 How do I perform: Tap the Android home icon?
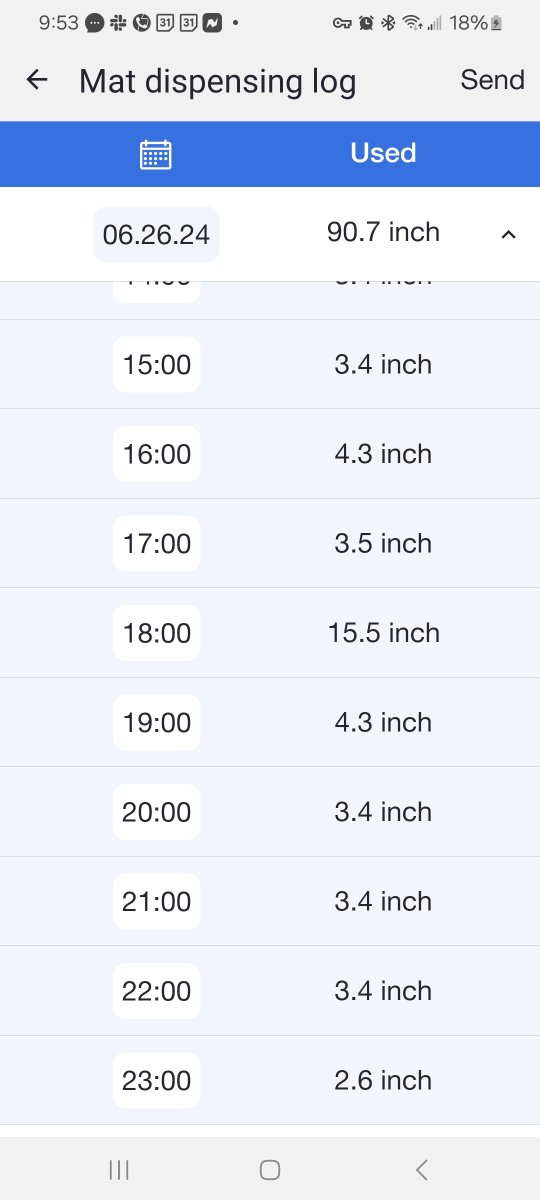click(x=269, y=1169)
